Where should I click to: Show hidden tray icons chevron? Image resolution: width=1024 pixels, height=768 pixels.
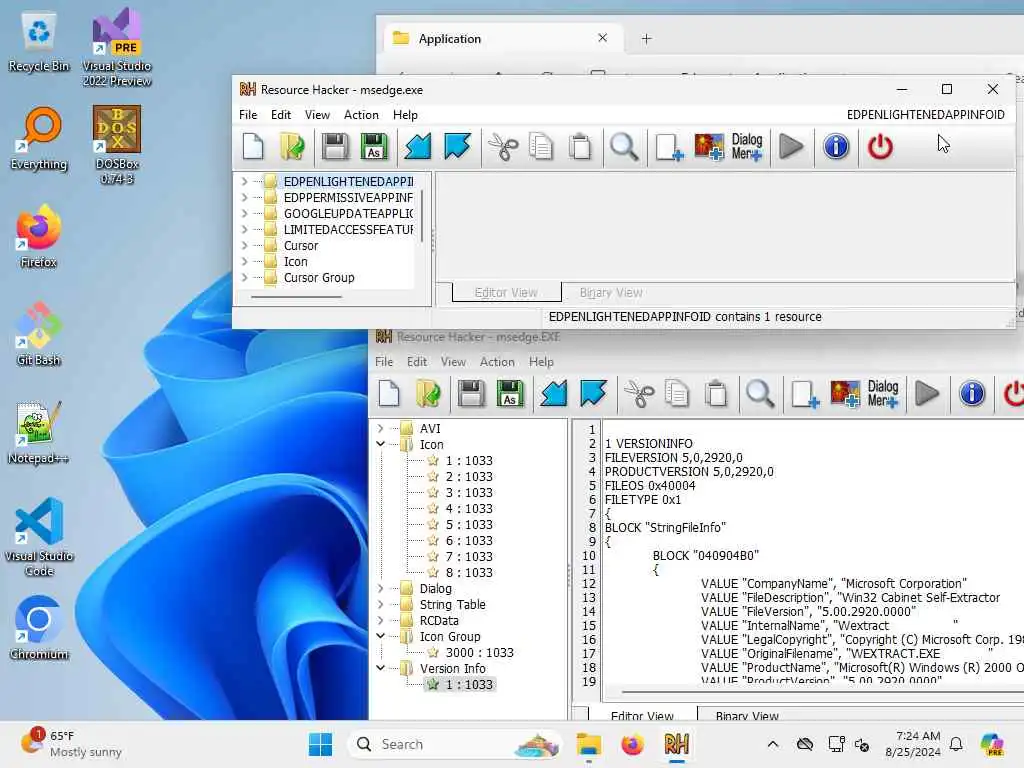click(x=773, y=744)
